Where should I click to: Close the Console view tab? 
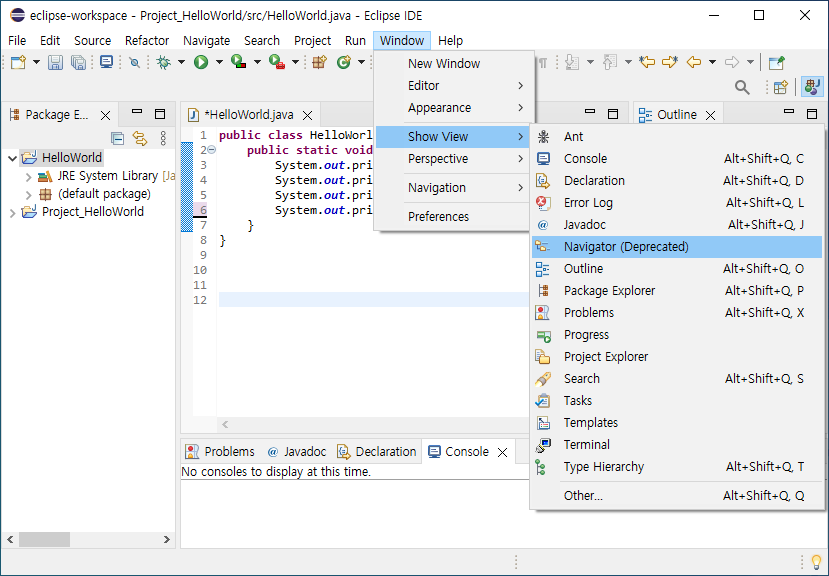[x=502, y=452]
